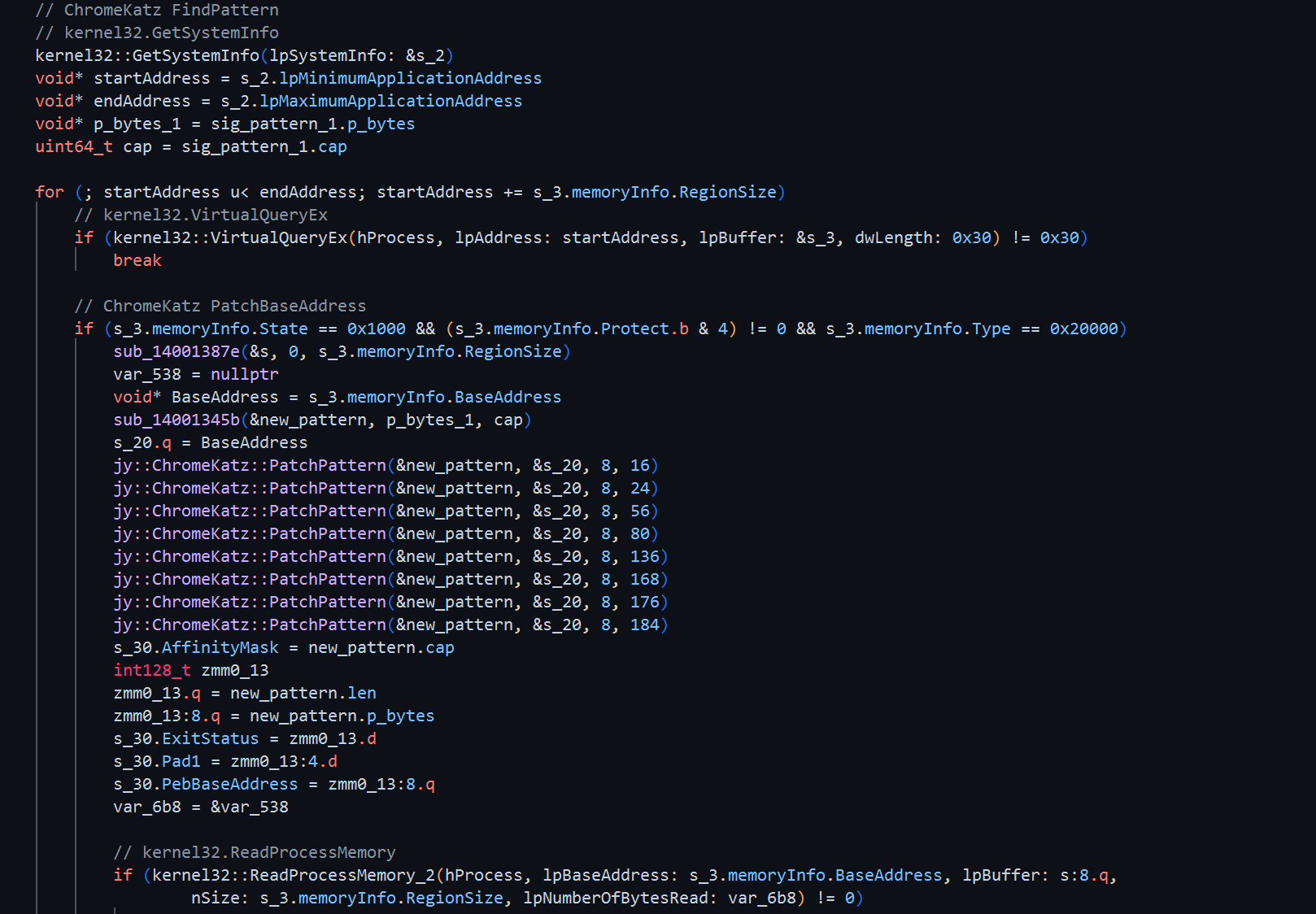Select the break statement keyword
This screenshot has width=1316, height=914.
(137, 260)
